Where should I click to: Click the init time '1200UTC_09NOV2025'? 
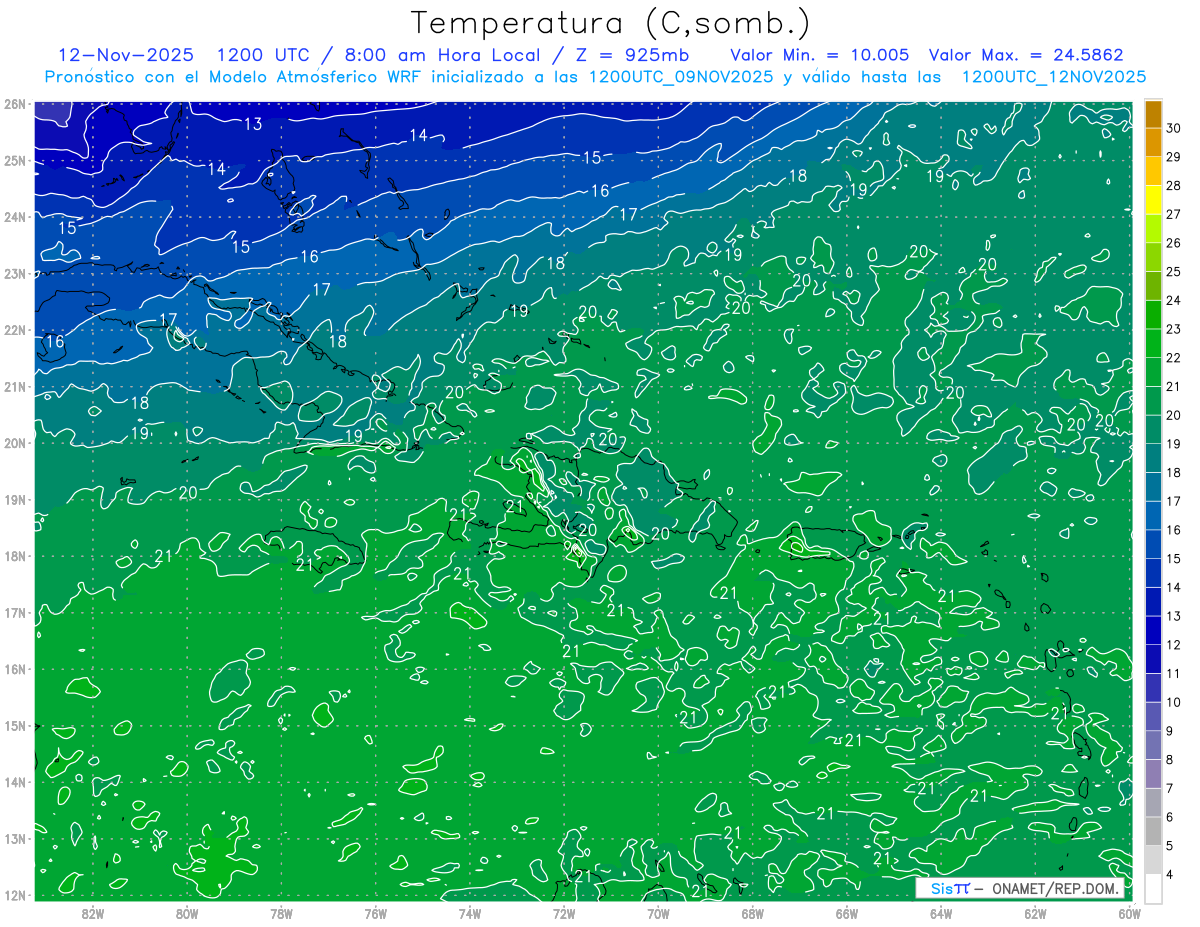pos(681,77)
